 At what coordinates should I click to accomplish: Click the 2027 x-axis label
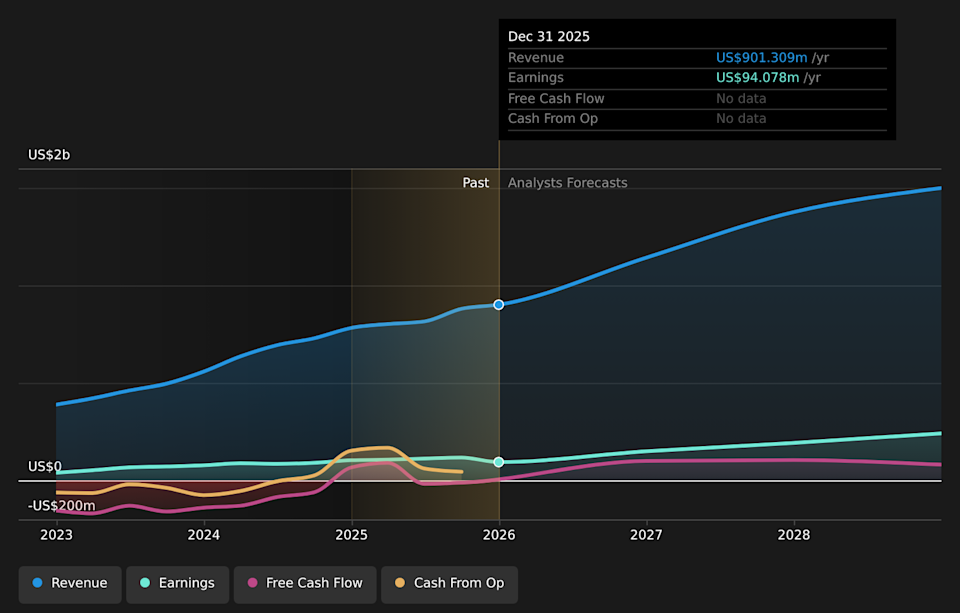tap(646, 535)
